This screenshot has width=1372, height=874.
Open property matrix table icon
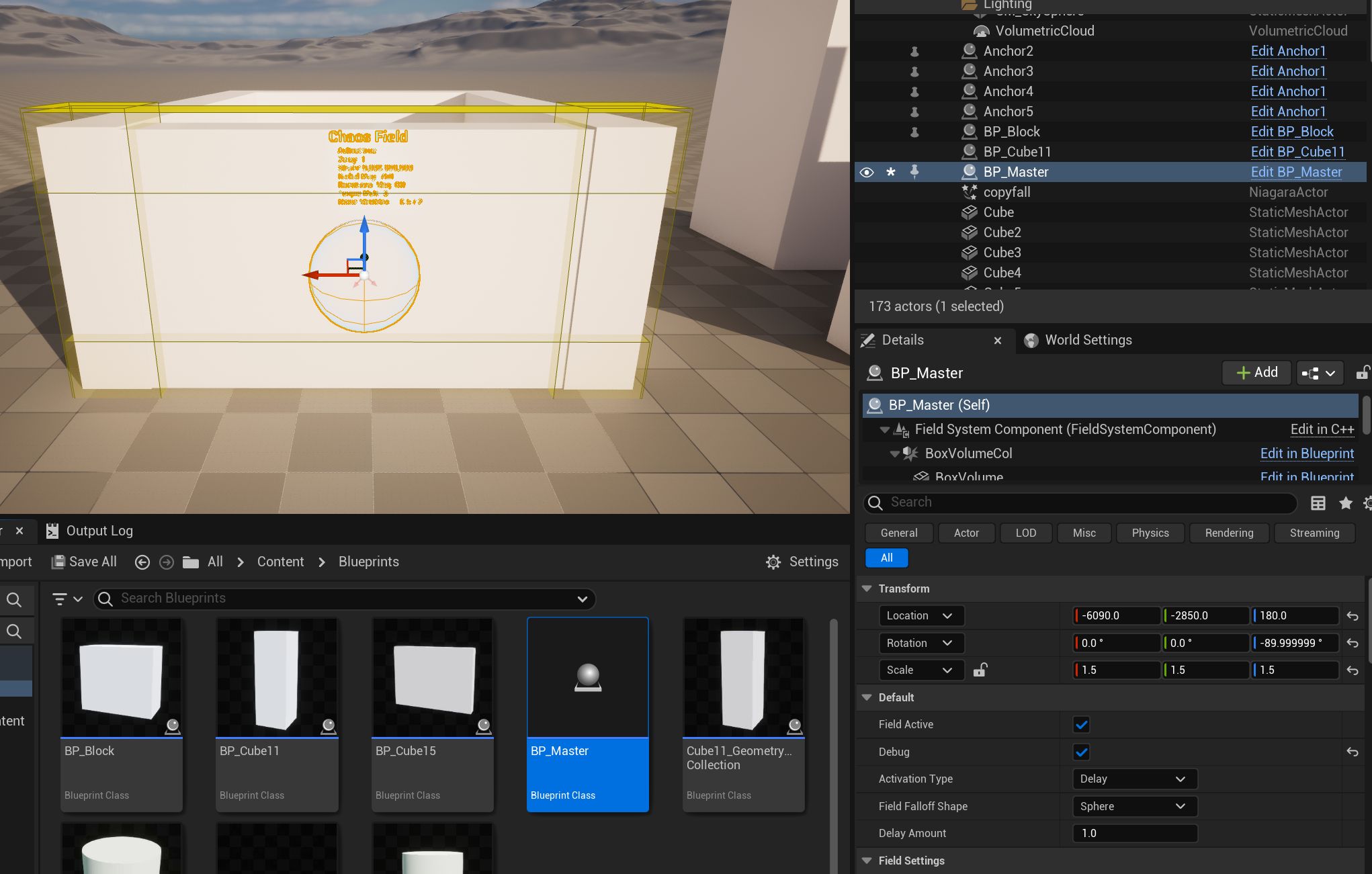1318,502
